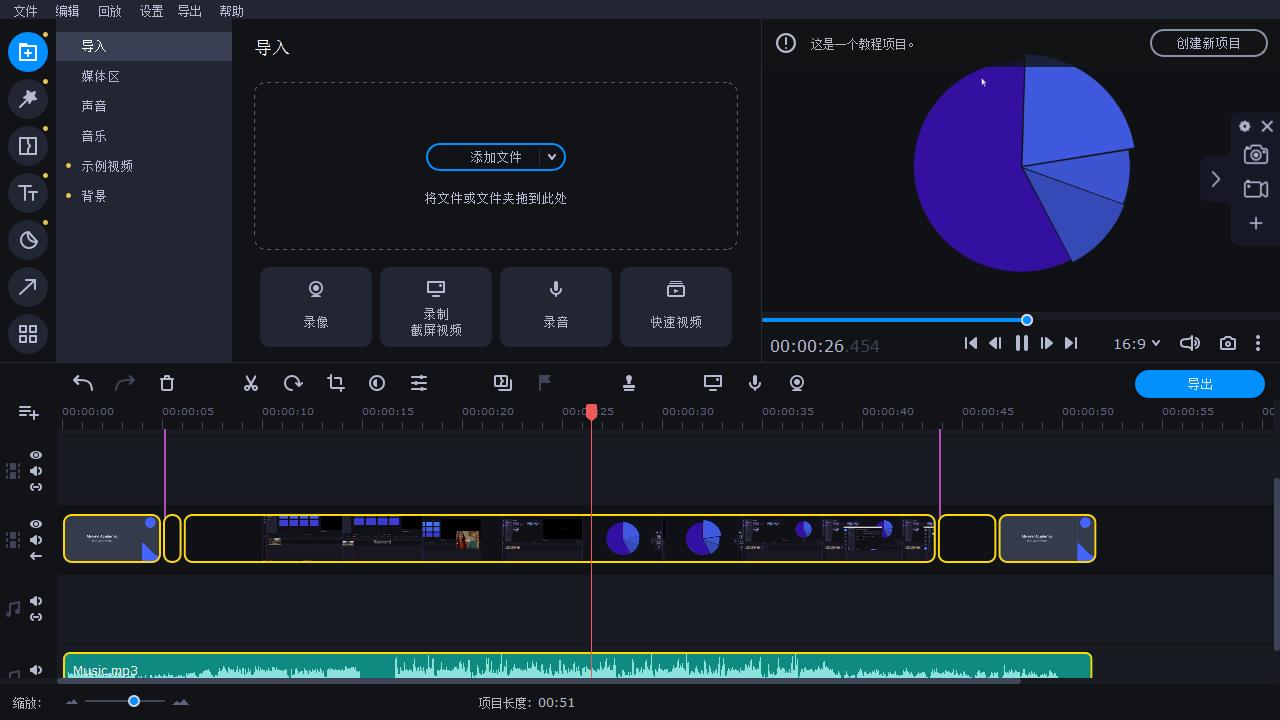Hide the top overlay track eye
1280x720 pixels.
click(36, 455)
